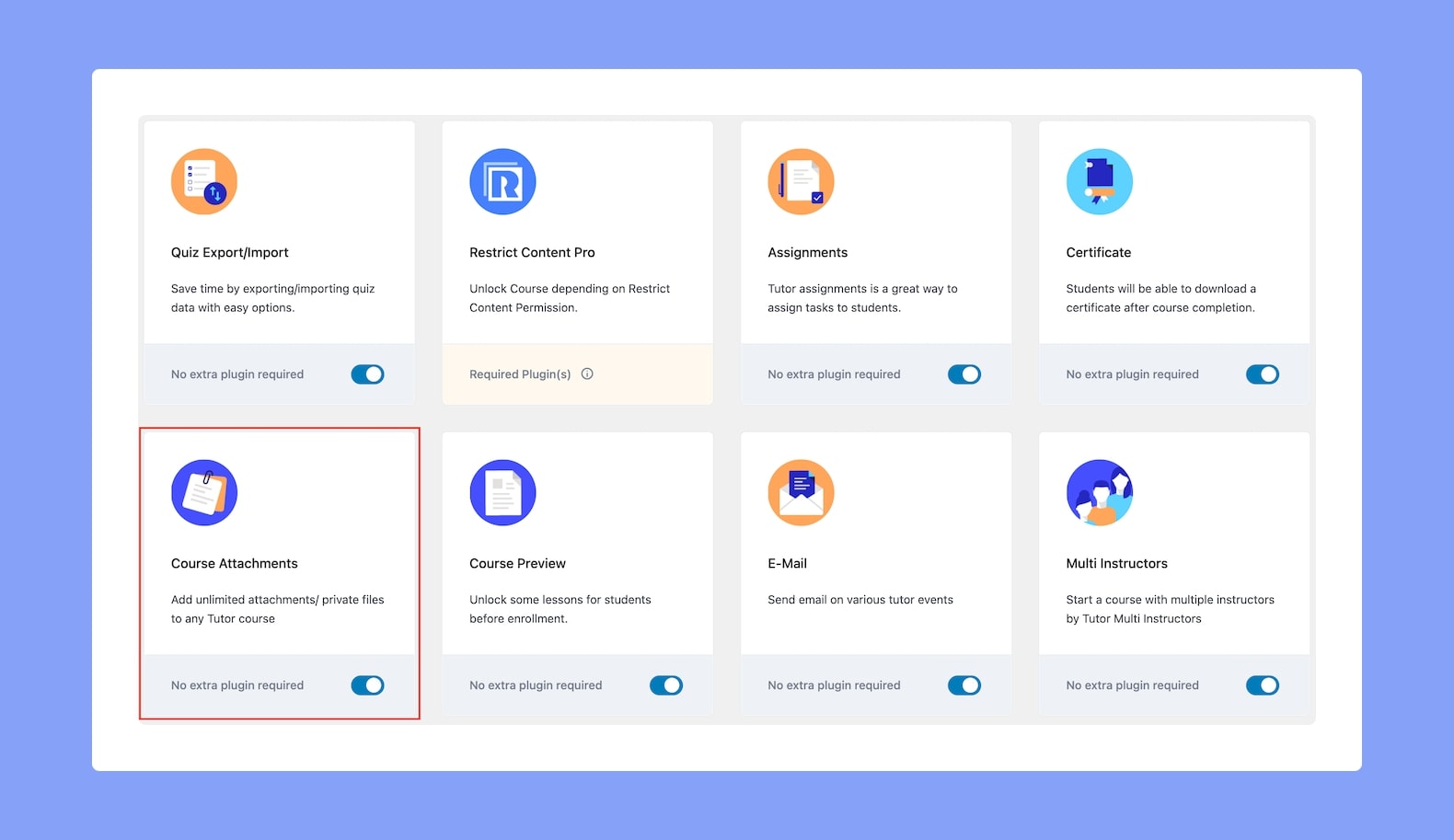Image resolution: width=1454 pixels, height=840 pixels.
Task: Click the Restrict Content Pro title
Action: tap(532, 252)
